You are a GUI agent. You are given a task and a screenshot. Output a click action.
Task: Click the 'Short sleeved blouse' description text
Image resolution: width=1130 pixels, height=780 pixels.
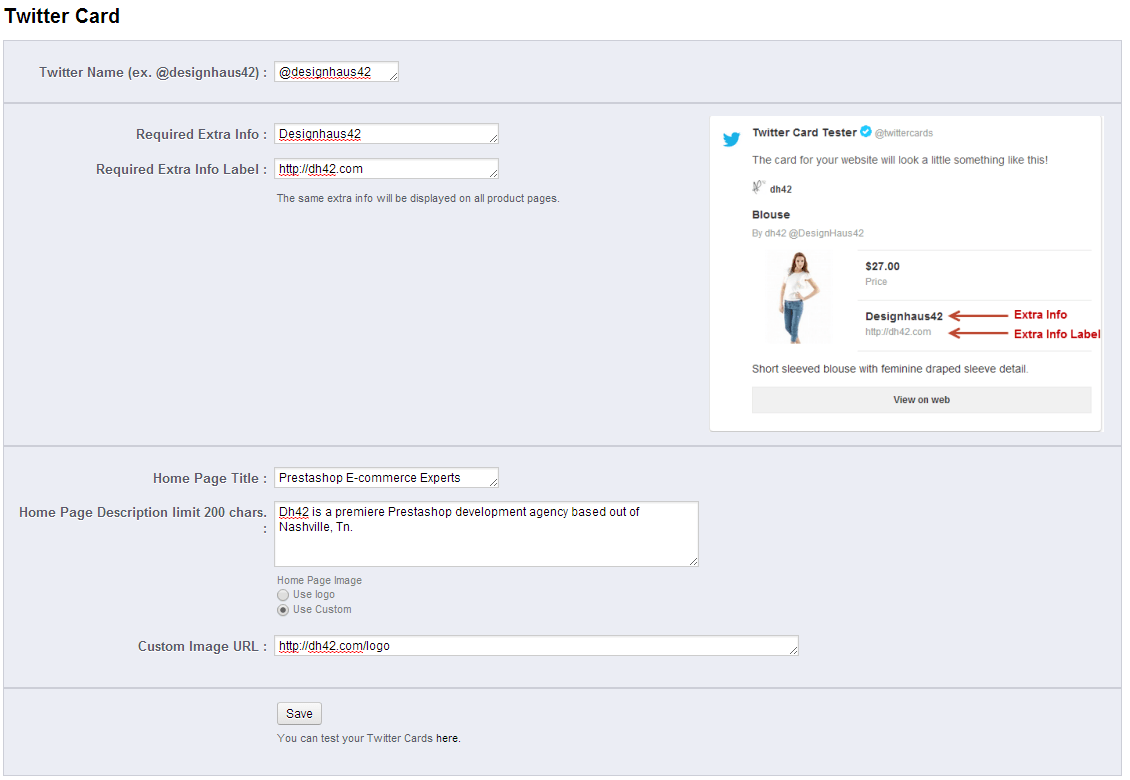click(890, 369)
